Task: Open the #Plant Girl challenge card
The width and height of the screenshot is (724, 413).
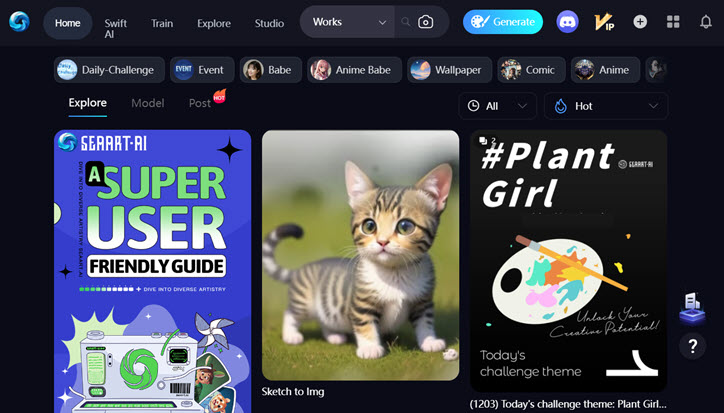Action: [569, 261]
